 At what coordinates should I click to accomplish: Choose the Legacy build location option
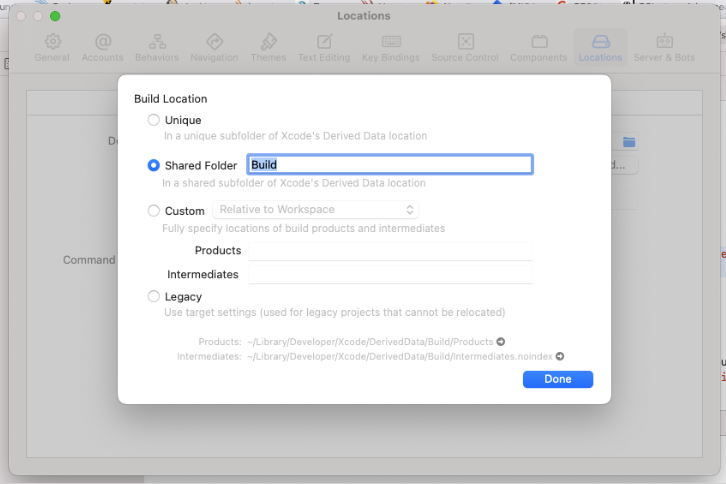pos(153,296)
